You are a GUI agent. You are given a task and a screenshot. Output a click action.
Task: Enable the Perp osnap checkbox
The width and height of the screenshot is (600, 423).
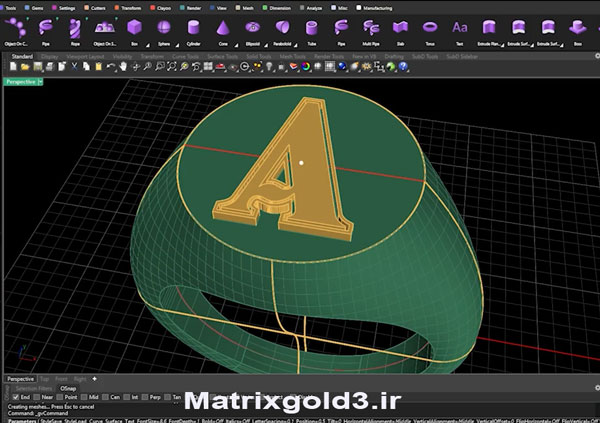pyautogui.click(x=145, y=397)
